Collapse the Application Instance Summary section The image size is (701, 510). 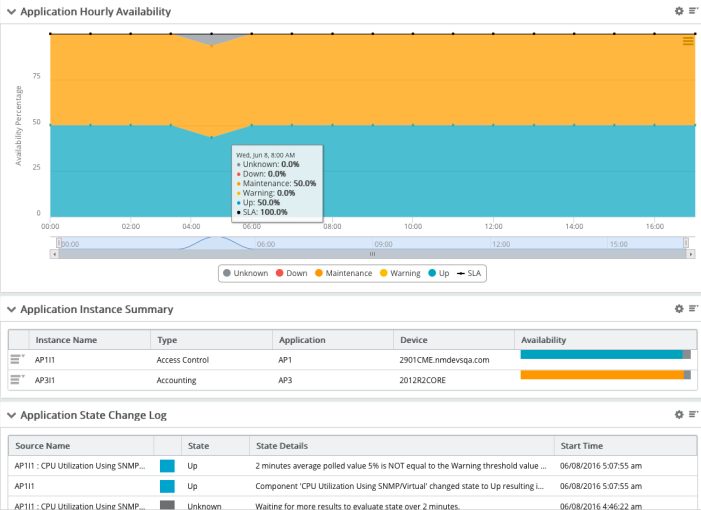tap(12, 309)
